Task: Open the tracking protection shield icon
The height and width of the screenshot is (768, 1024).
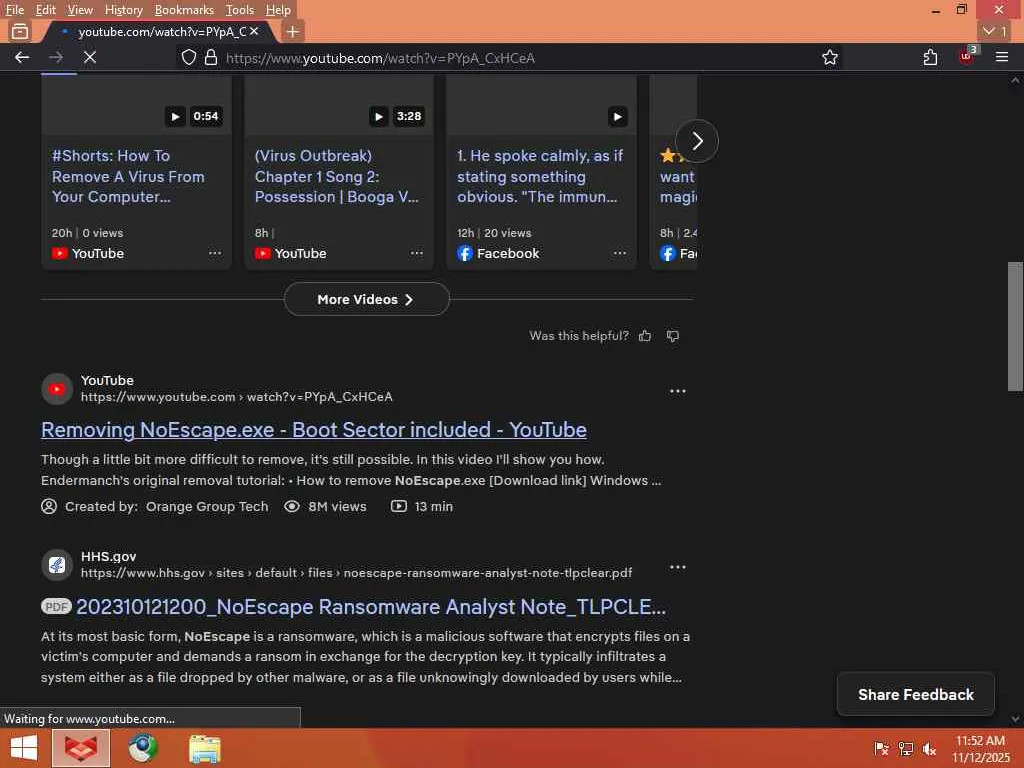Action: (189, 57)
